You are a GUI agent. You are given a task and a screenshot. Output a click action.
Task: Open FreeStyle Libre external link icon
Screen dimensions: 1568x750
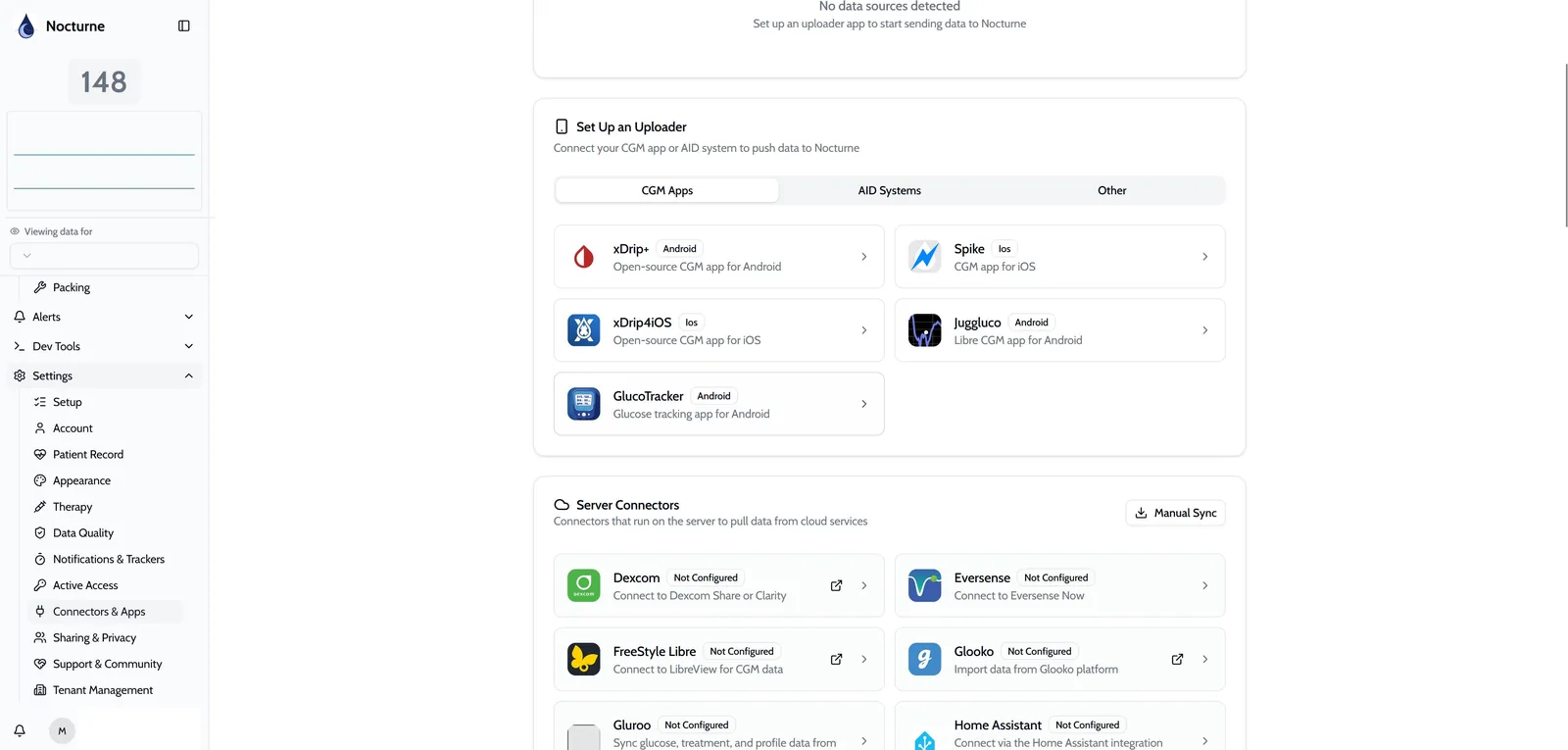837,659
